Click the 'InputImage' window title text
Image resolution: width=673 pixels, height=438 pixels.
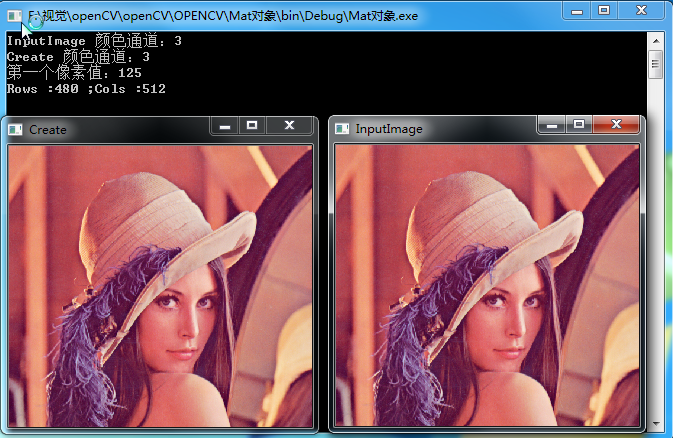pyautogui.click(x=389, y=129)
